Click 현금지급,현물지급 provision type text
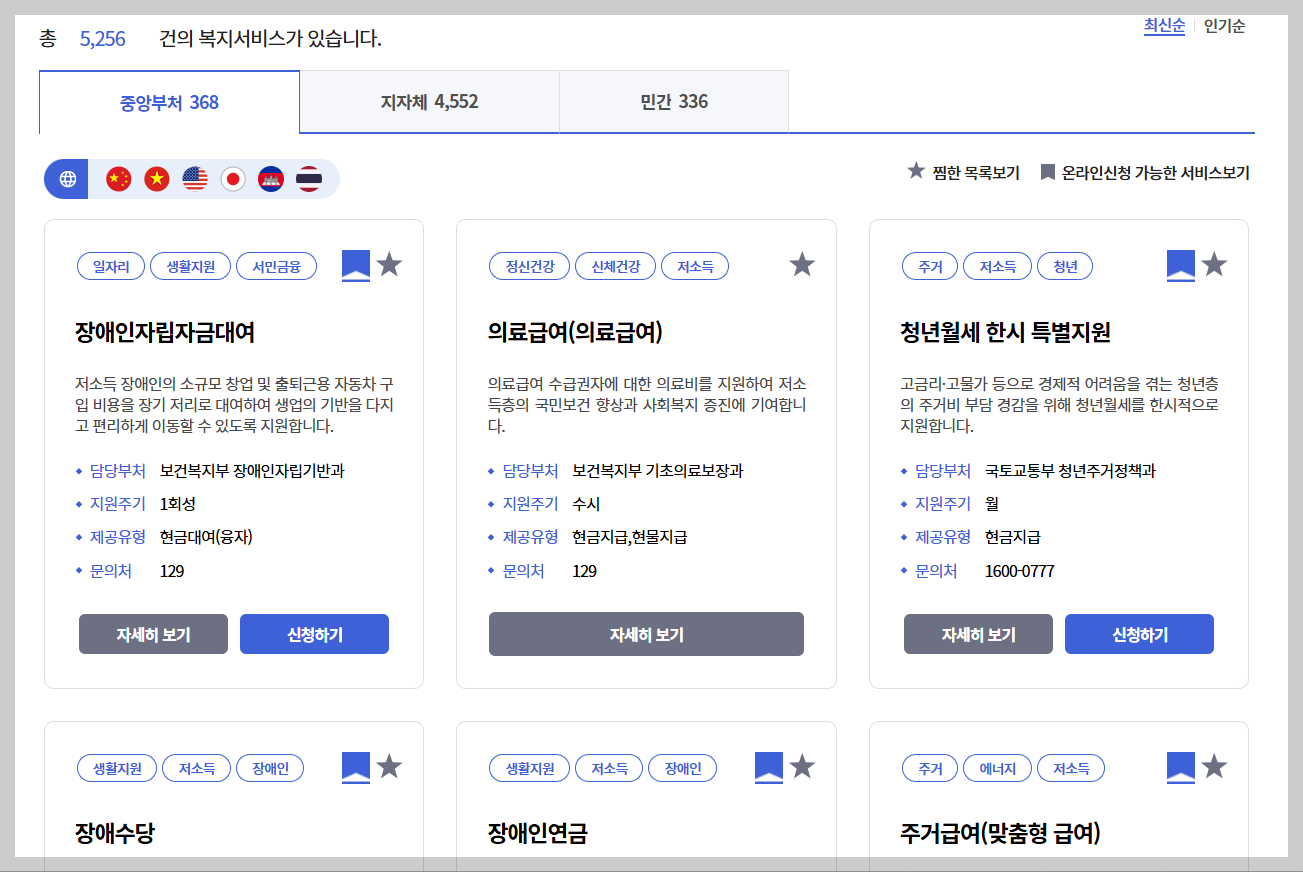 pyautogui.click(x=630, y=537)
